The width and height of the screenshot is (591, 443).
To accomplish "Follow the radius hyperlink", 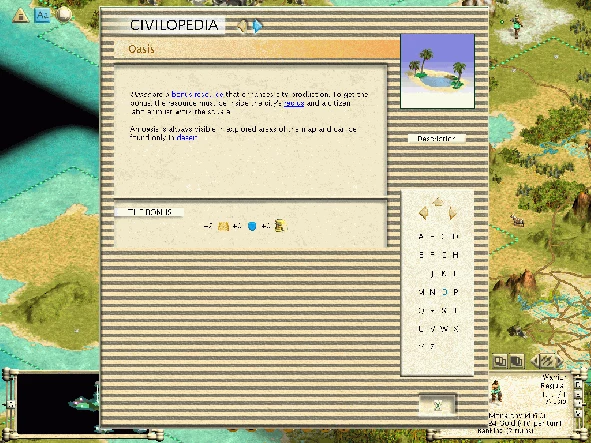I will 294,103.
